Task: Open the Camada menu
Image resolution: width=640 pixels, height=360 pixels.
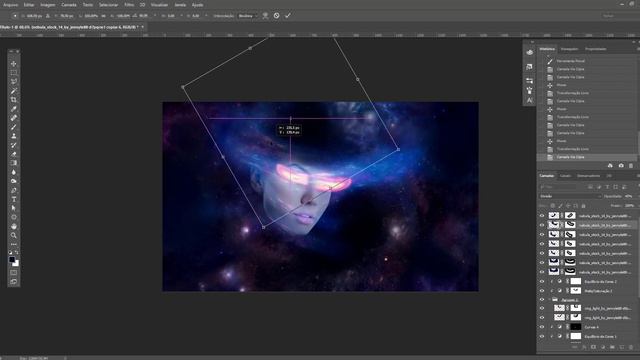Action: coord(69,5)
